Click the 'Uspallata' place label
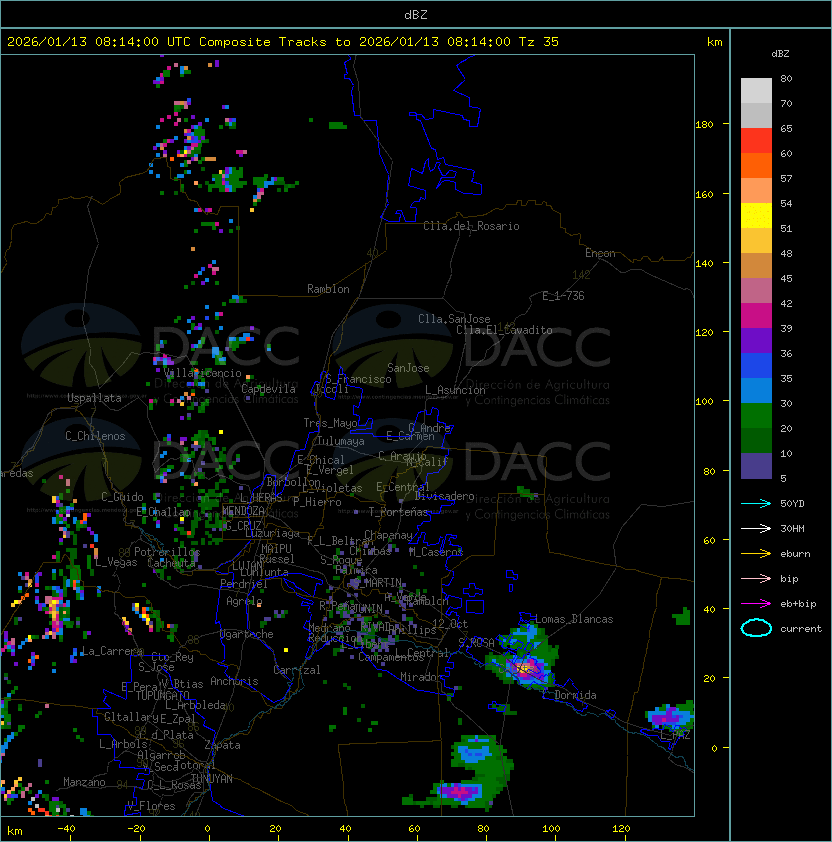The height and width of the screenshot is (842, 832). (95, 398)
